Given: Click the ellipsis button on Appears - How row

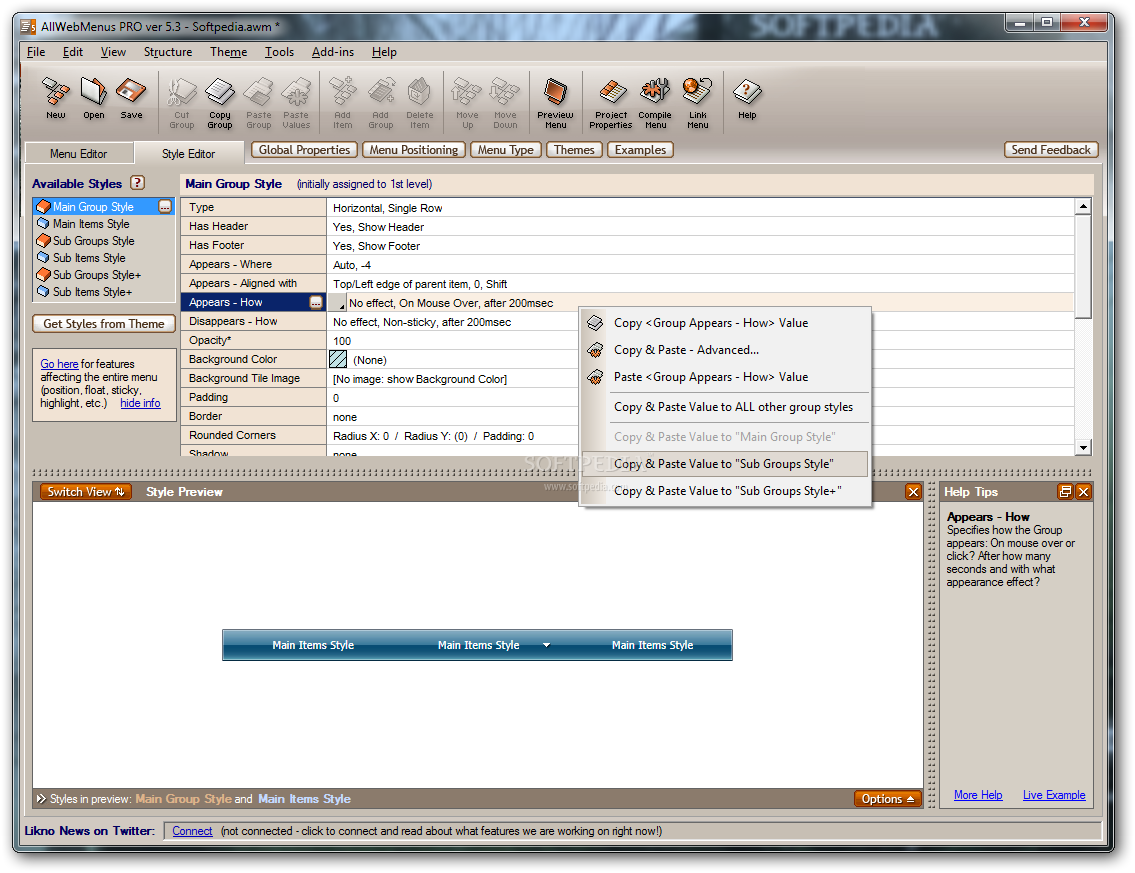Looking at the screenshot, I should [x=316, y=303].
